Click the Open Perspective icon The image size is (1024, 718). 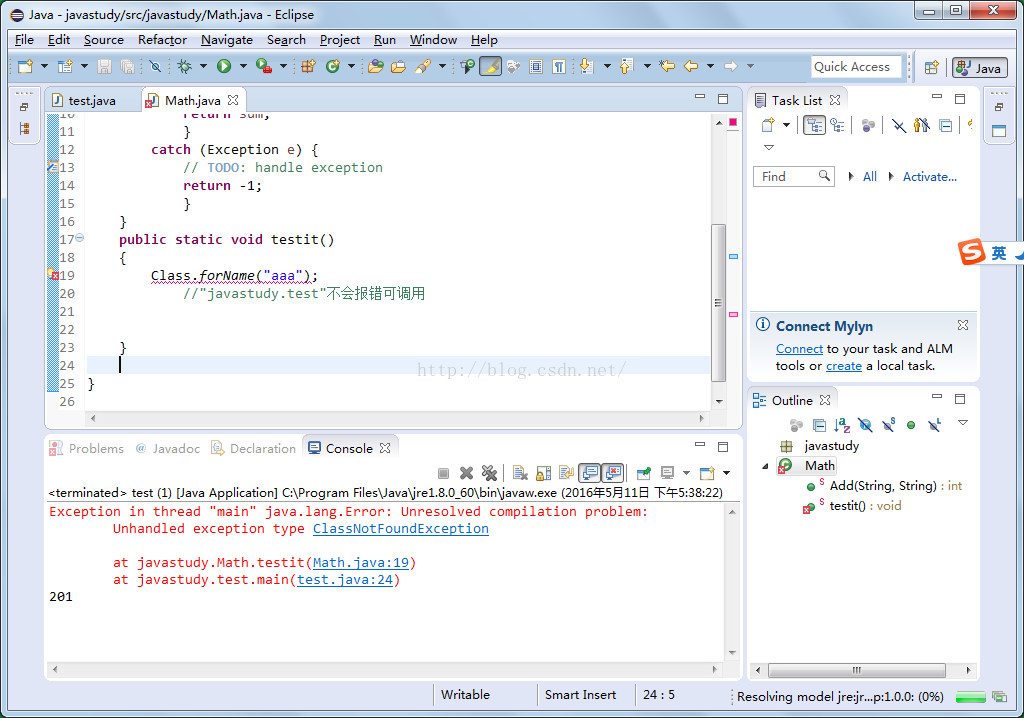[932, 67]
